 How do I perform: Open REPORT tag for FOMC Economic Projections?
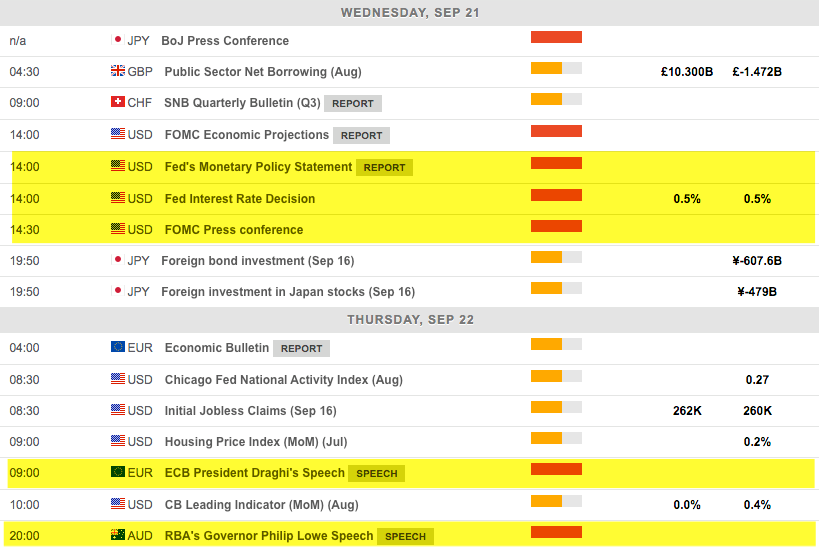[x=361, y=135]
